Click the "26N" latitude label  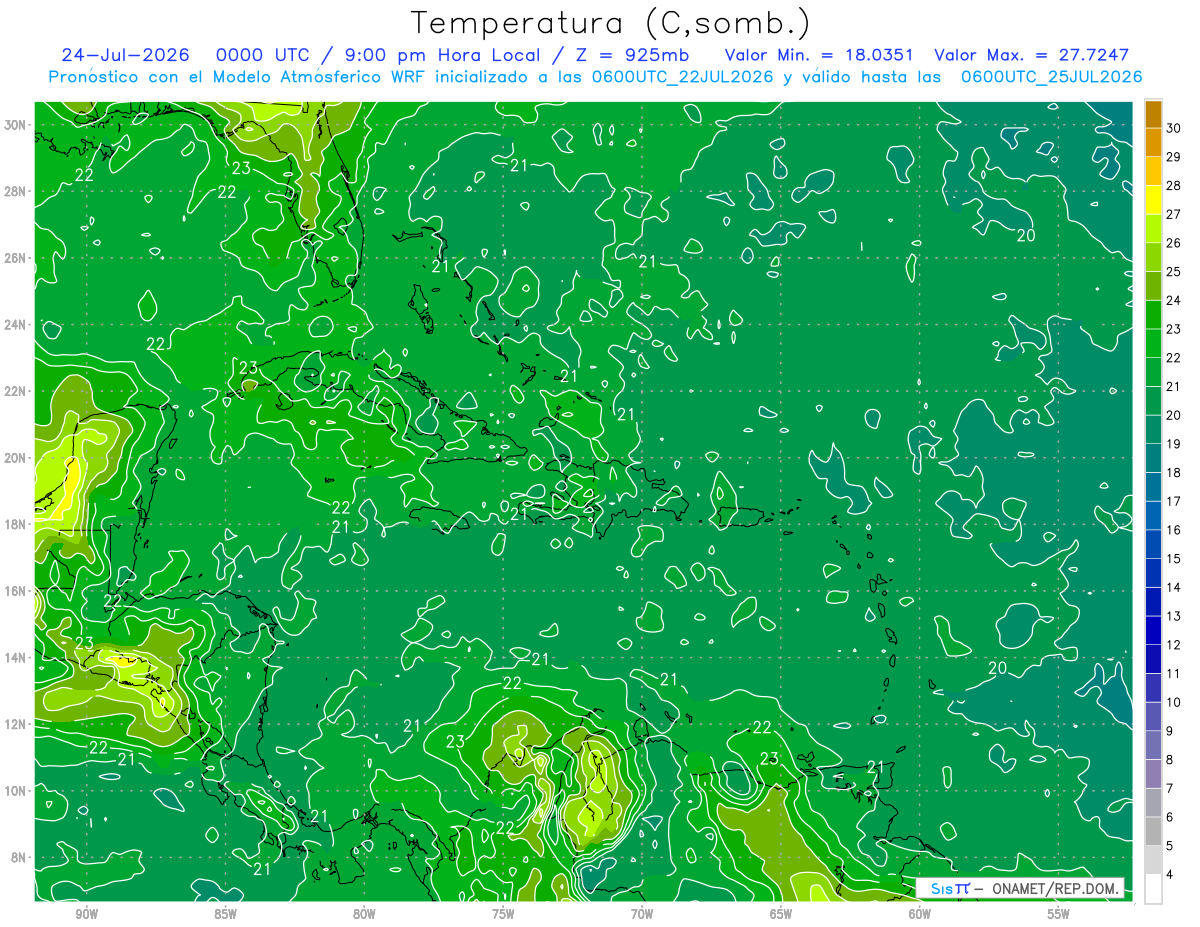16,258
